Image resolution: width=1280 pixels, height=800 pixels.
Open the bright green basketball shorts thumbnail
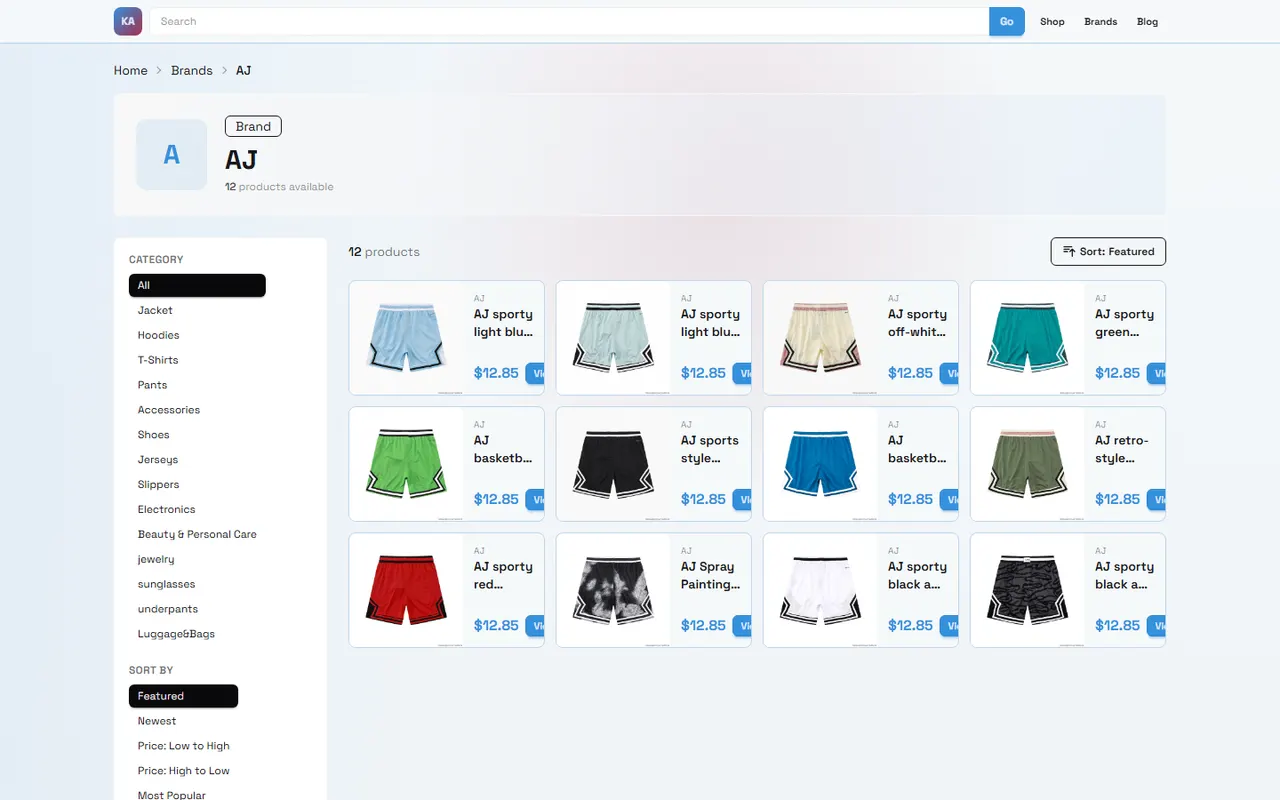[406, 464]
